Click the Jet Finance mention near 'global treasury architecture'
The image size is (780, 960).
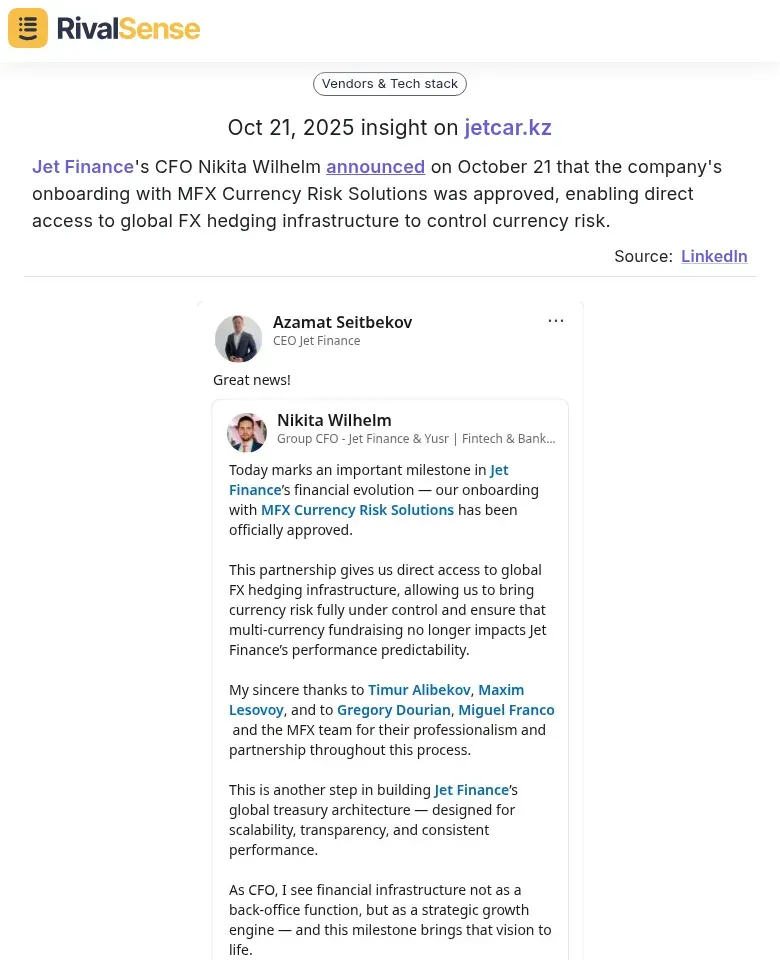pos(470,789)
